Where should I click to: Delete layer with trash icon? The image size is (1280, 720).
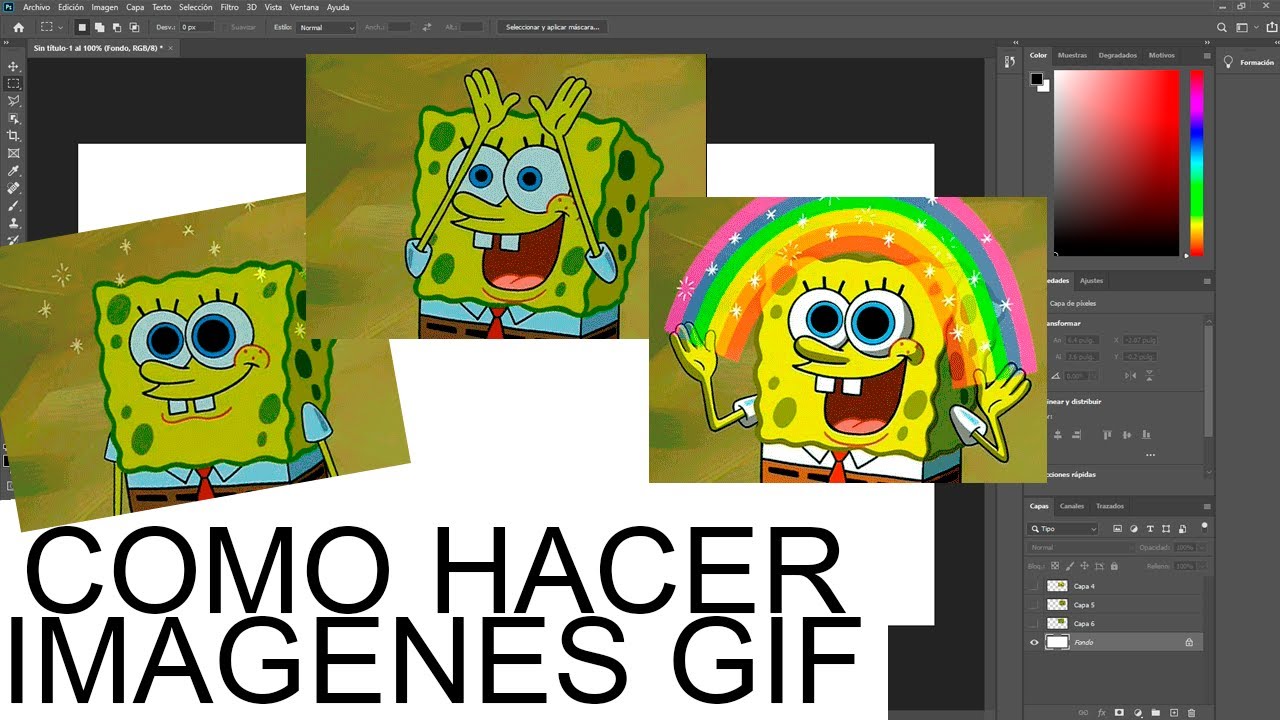[1192, 712]
